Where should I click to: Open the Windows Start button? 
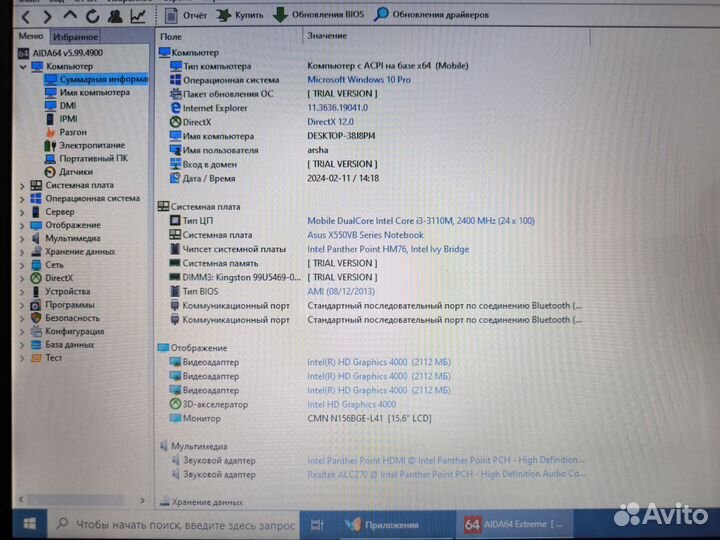point(30,524)
